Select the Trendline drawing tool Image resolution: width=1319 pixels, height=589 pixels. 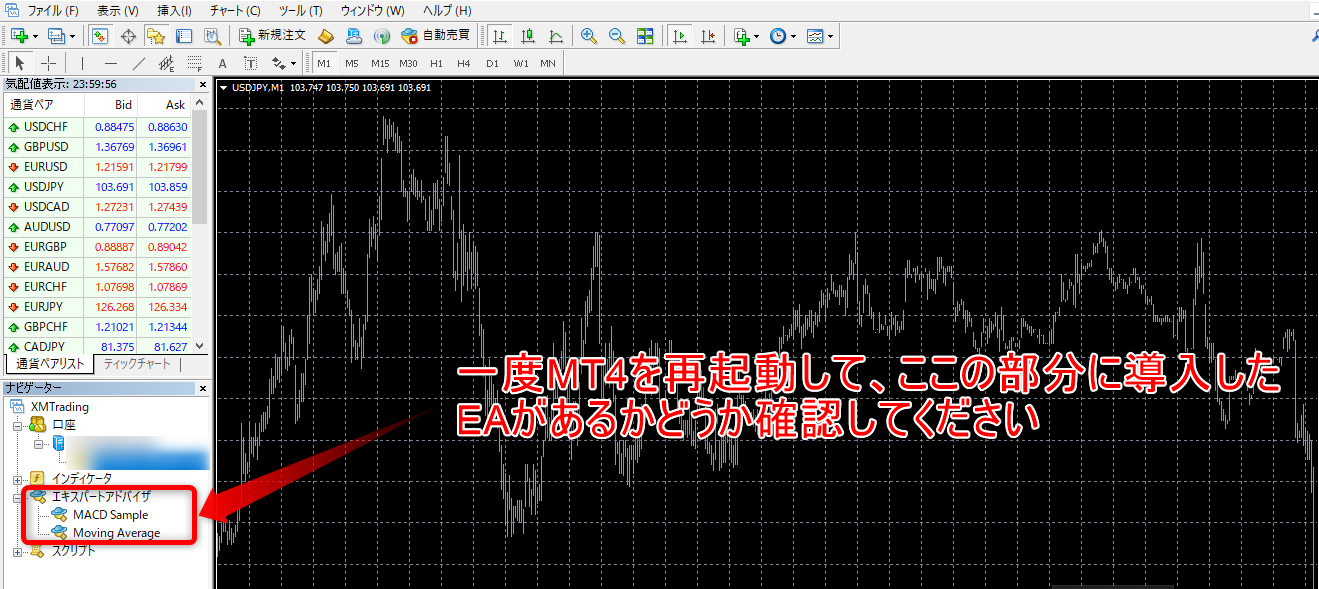click(138, 64)
